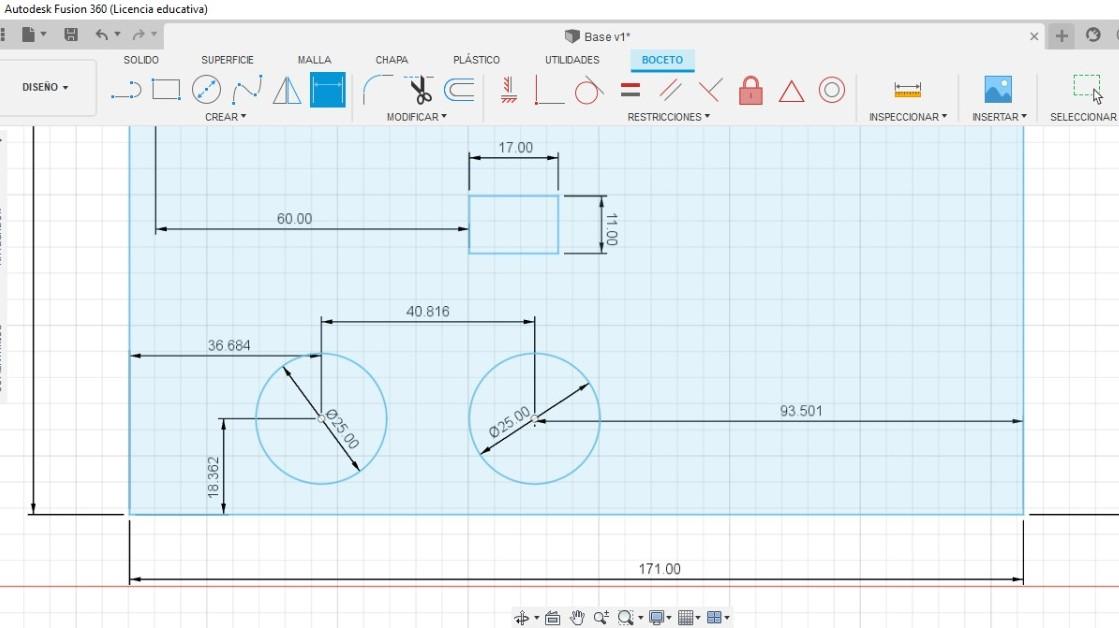Viewport: 1119px width, 628px height.
Task: Apply the Equal constraint
Action: [630, 90]
